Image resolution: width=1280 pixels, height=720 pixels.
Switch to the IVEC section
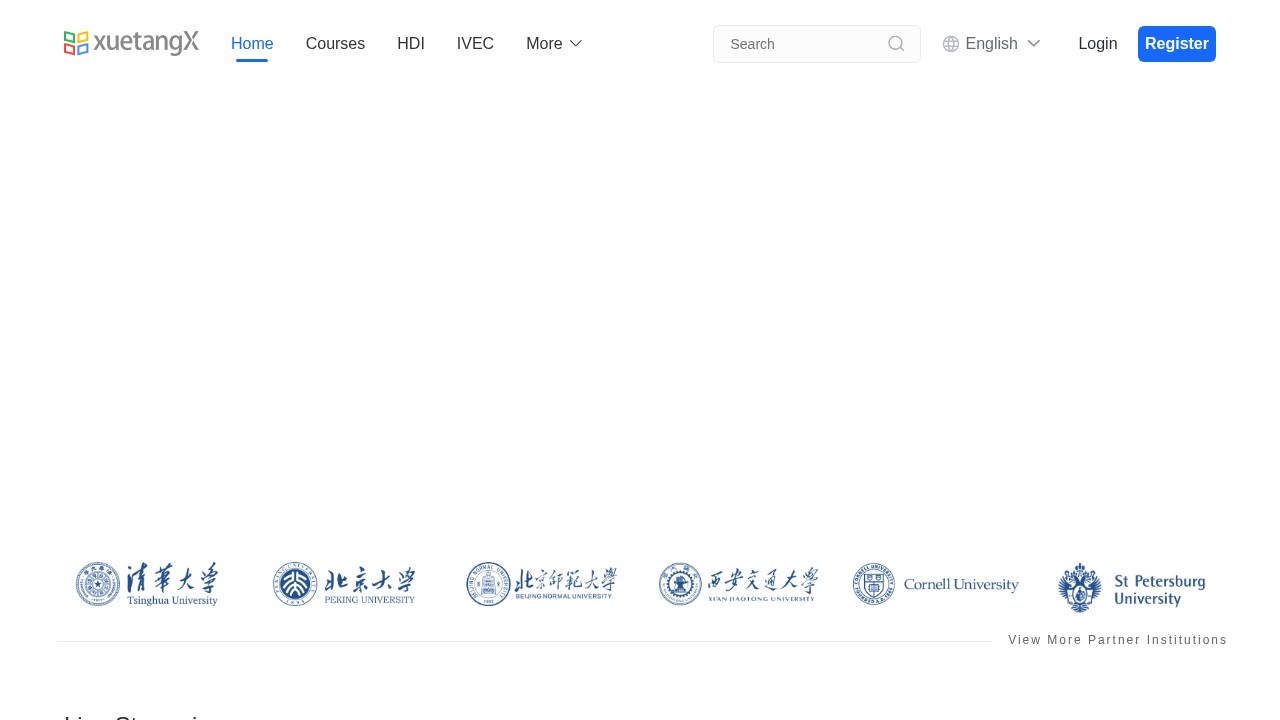tap(475, 44)
